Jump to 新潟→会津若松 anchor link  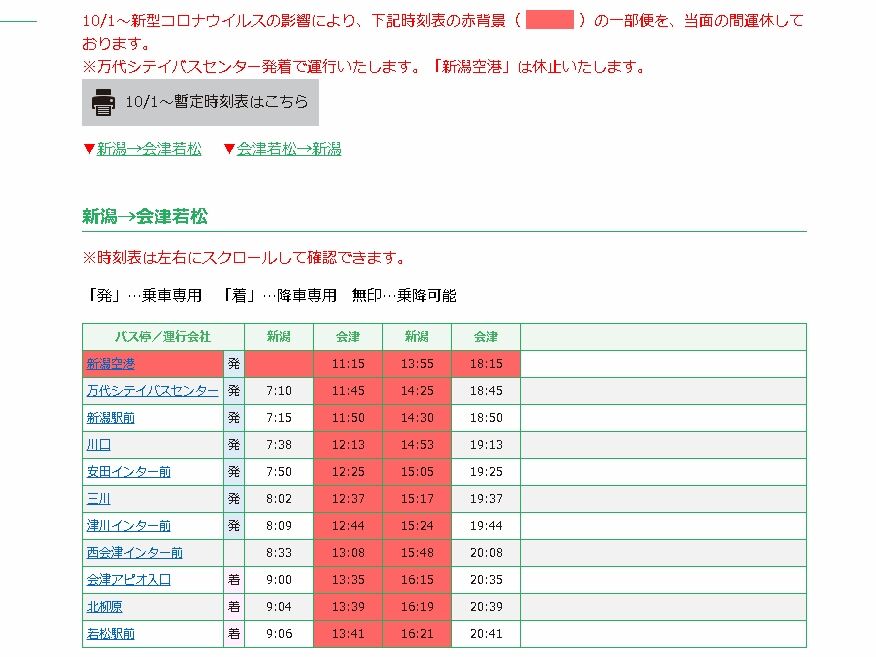[149, 149]
